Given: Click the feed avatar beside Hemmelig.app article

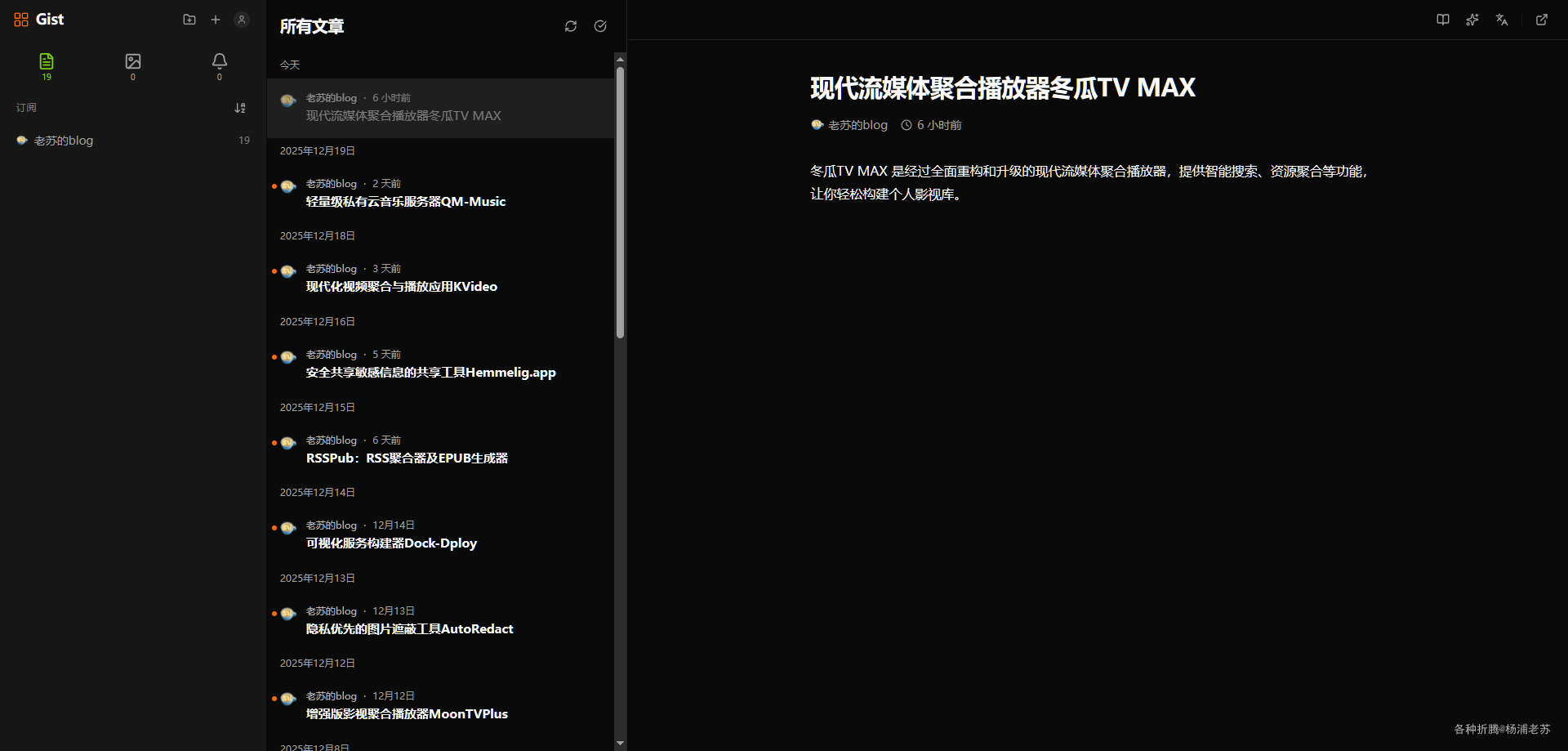Looking at the screenshot, I should tap(288, 357).
